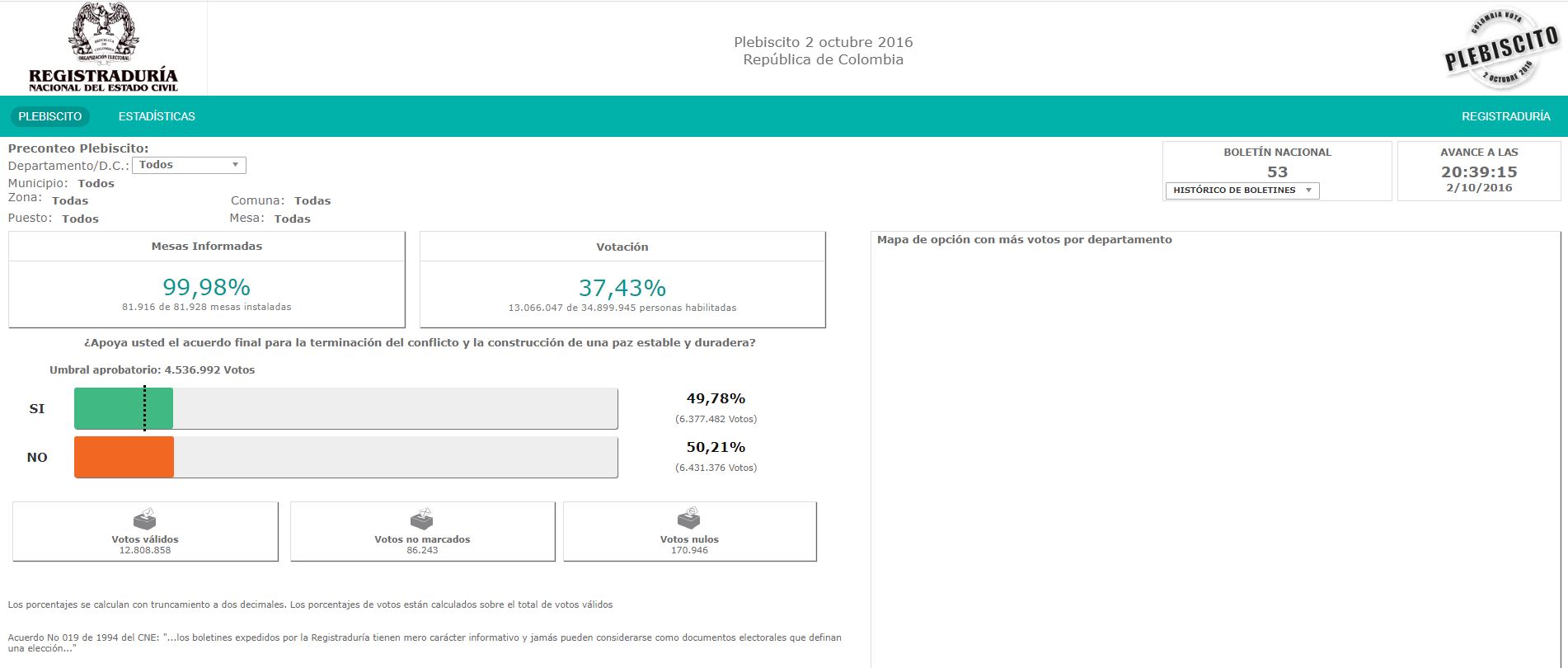The image size is (1568, 668).
Task: Click the SI percentage 49,78%
Action: click(x=716, y=399)
